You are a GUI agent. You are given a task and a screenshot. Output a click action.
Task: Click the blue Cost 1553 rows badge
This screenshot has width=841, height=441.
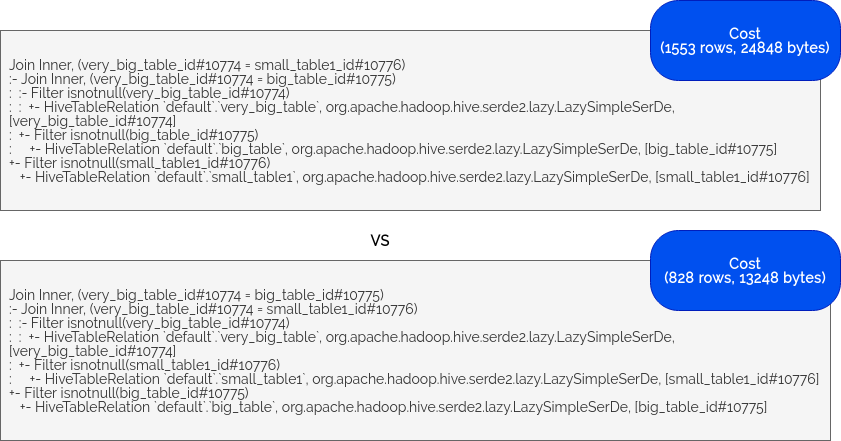745,41
